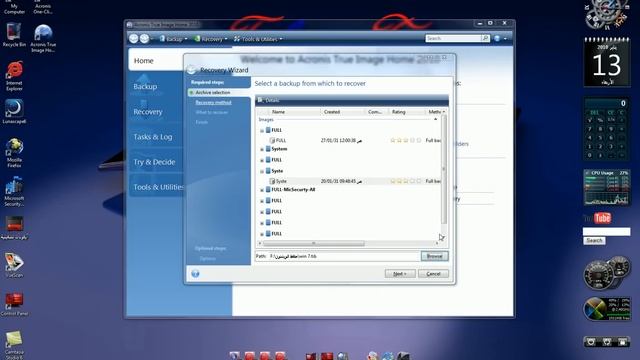Image resolution: width=640 pixels, height=360 pixels.
Task: Click the vertical scrollbar of the backup list
Action: [444, 169]
